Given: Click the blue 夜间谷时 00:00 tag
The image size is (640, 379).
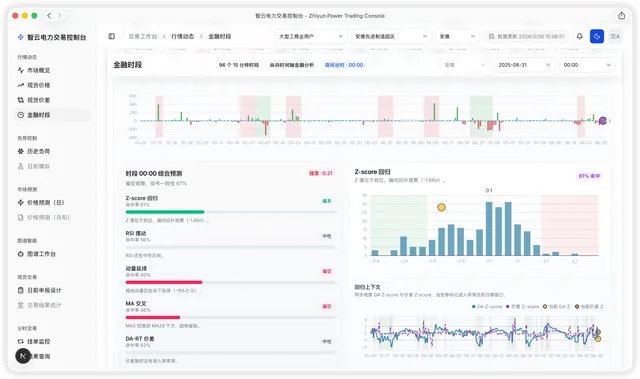Looking at the screenshot, I should pos(344,65).
